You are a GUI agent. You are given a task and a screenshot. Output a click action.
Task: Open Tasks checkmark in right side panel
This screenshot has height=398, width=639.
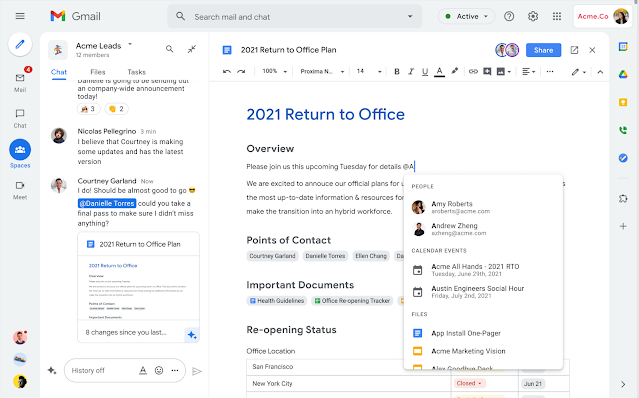pyautogui.click(x=623, y=158)
